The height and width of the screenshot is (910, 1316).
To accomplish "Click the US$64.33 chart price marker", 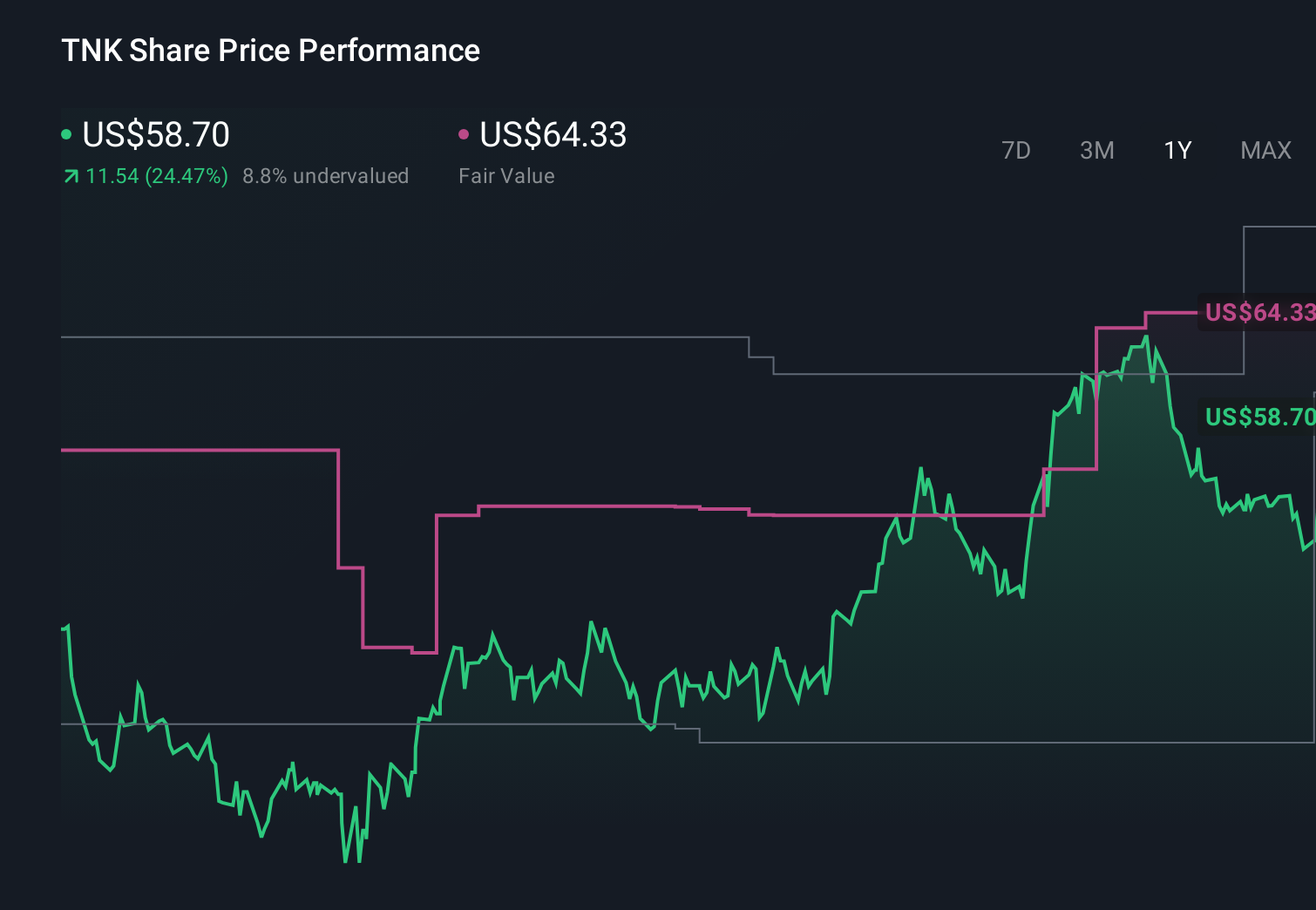I will tap(1258, 313).
